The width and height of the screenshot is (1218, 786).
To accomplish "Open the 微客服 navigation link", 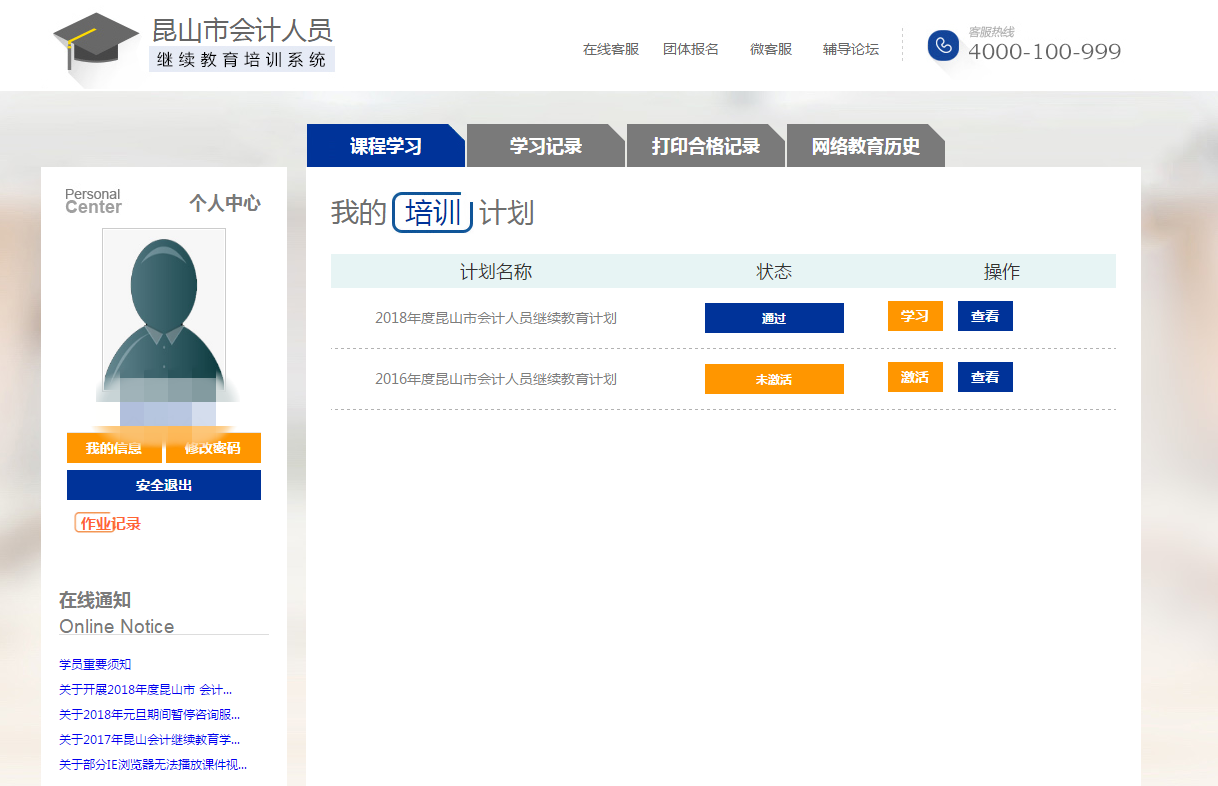I will [771, 49].
